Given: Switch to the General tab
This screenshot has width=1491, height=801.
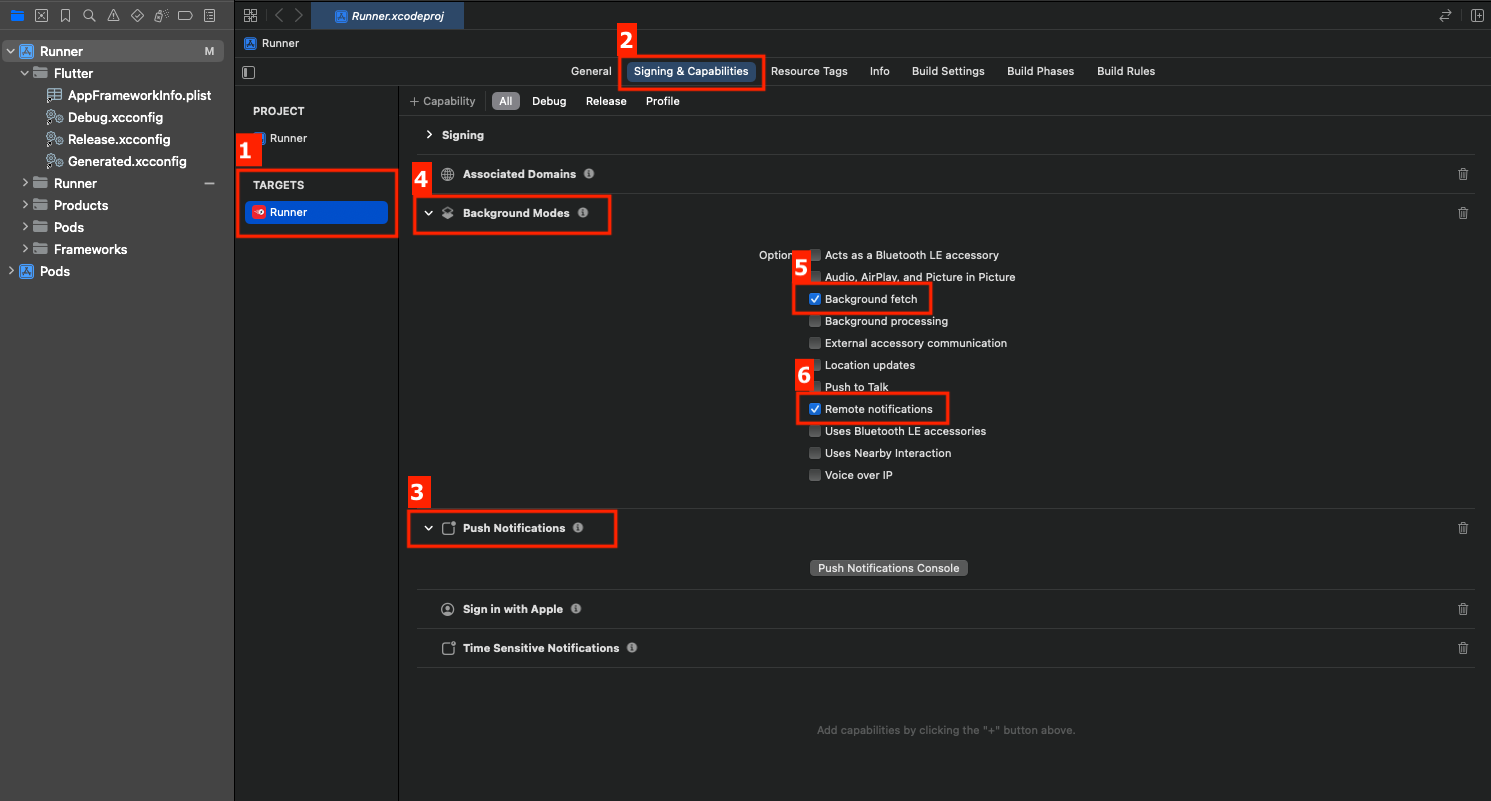Looking at the screenshot, I should (591, 71).
